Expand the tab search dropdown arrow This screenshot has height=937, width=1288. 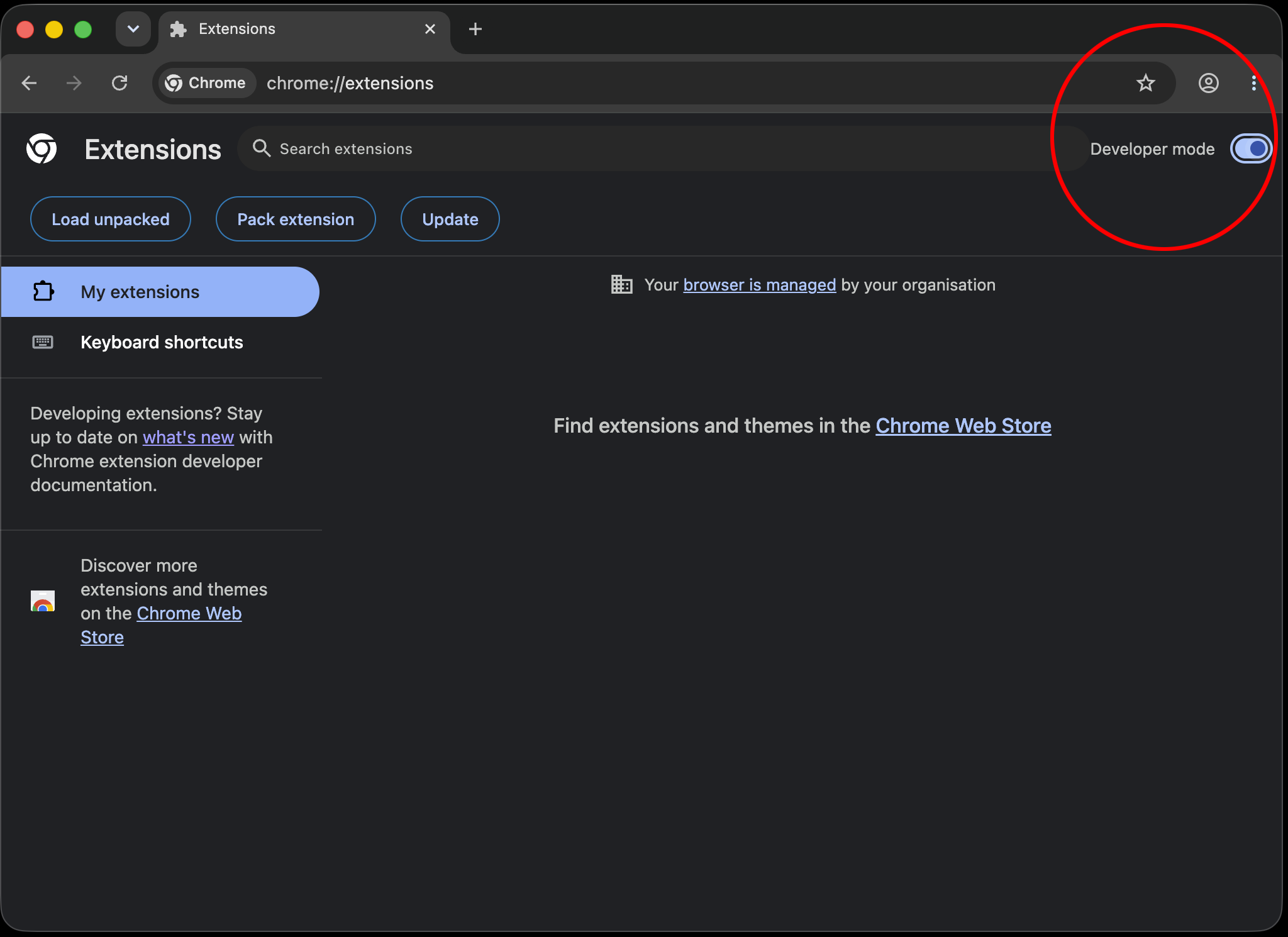133,29
